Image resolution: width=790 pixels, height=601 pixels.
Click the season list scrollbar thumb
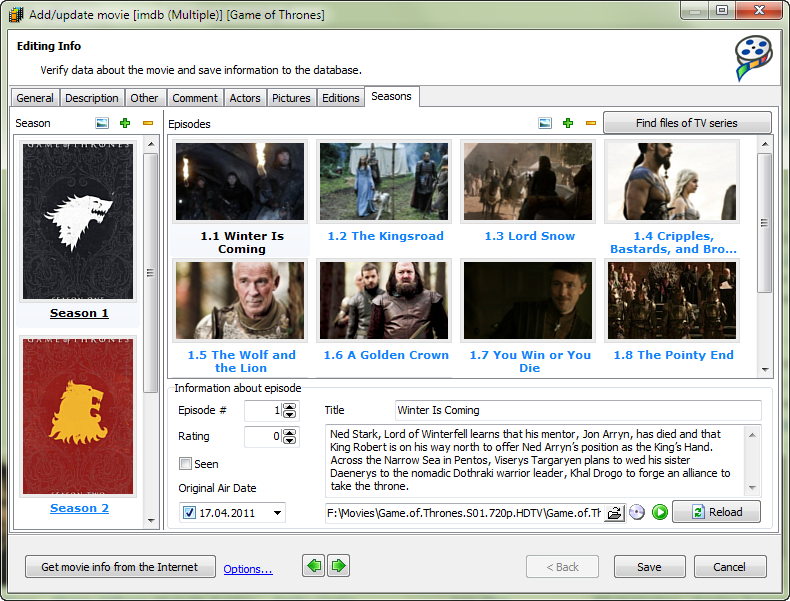[x=151, y=273]
